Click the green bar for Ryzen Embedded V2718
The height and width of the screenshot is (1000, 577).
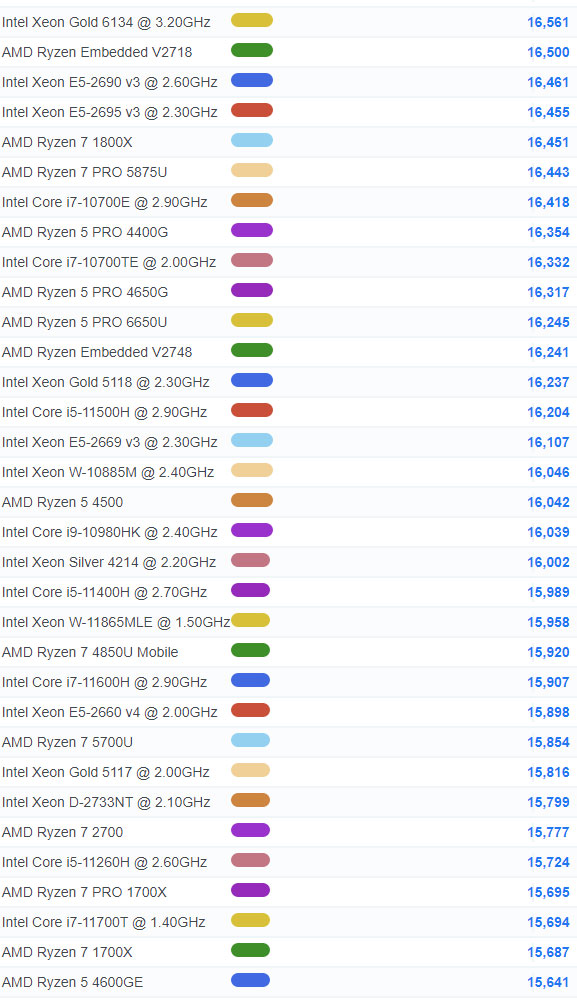[252, 50]
